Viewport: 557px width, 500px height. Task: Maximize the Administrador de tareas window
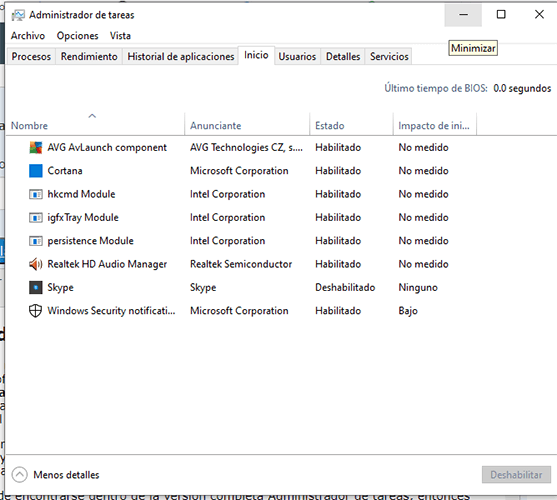(x=501, y=15)
